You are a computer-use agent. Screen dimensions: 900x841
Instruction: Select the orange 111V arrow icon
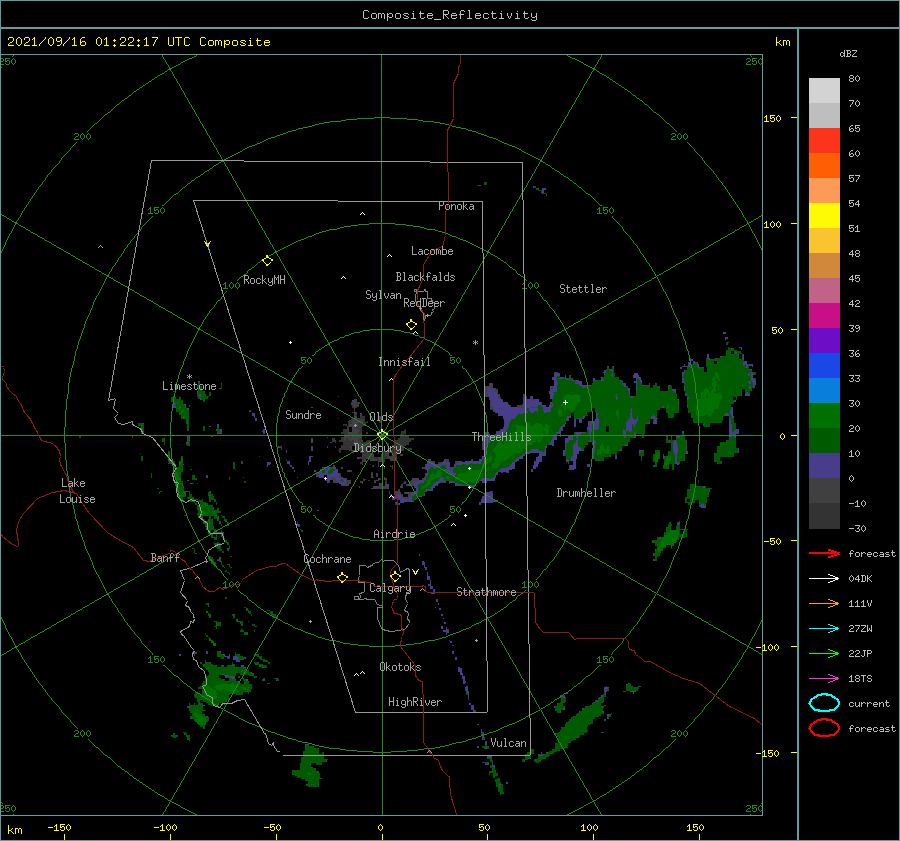824,603
